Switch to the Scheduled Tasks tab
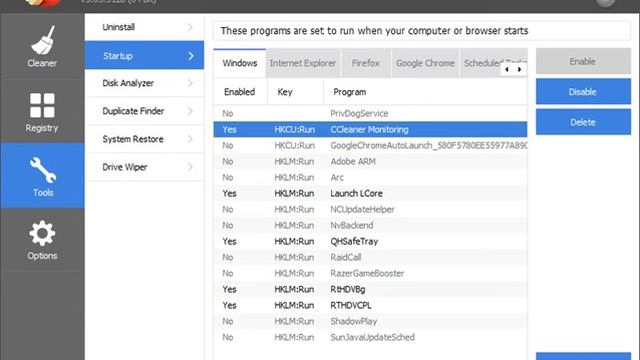The height and width of the screenshot is (360, 640). pos(482,63)
